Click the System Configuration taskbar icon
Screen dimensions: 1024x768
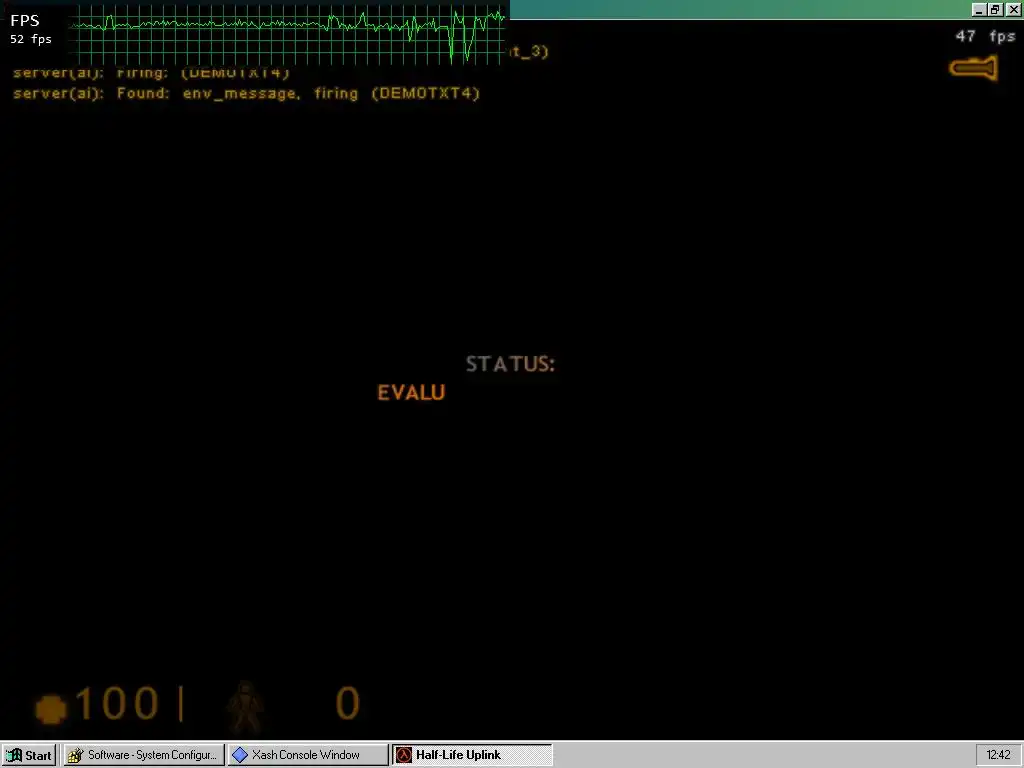(x=76, y=755)
